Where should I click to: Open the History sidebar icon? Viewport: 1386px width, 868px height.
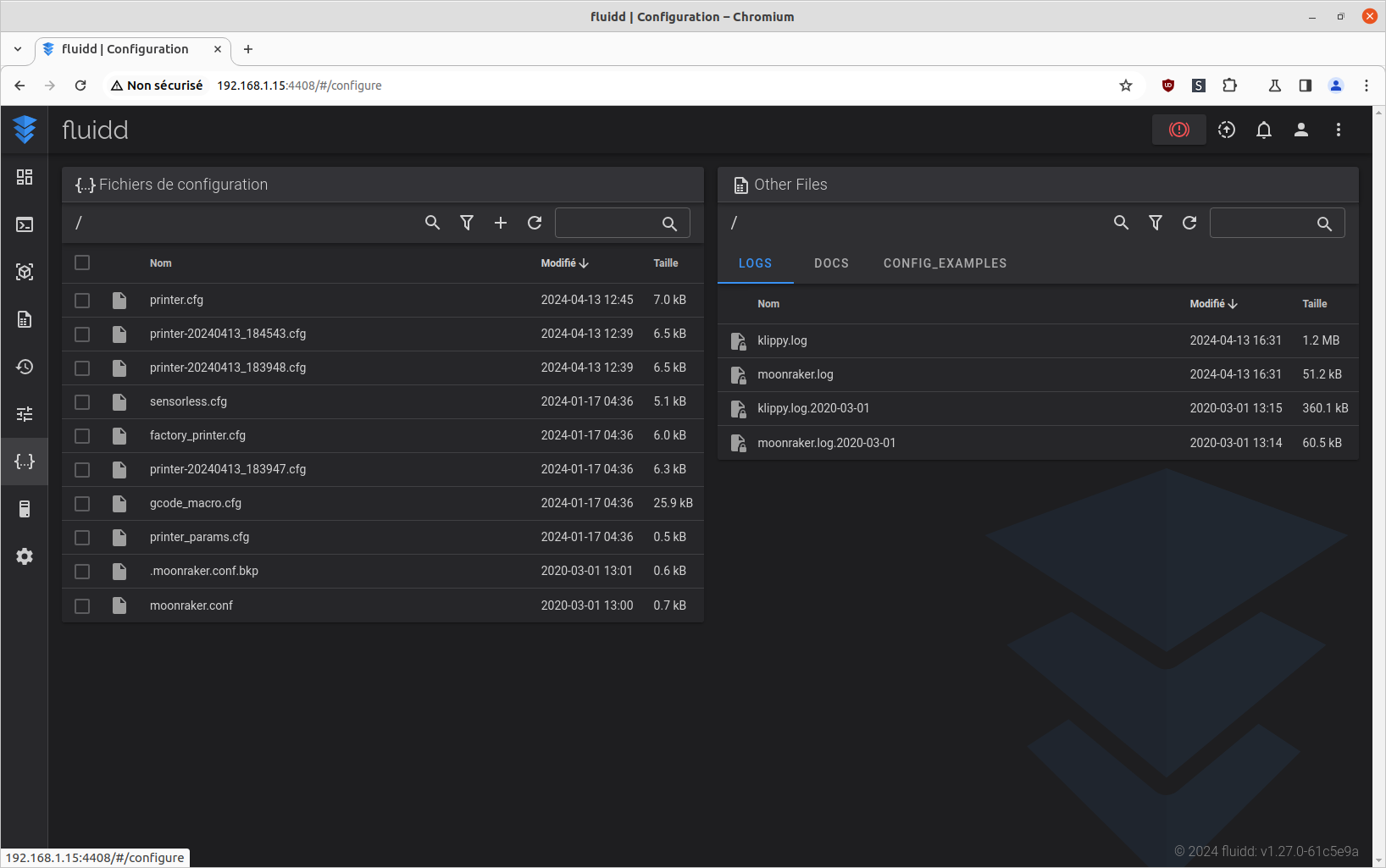tap(25, 367)
